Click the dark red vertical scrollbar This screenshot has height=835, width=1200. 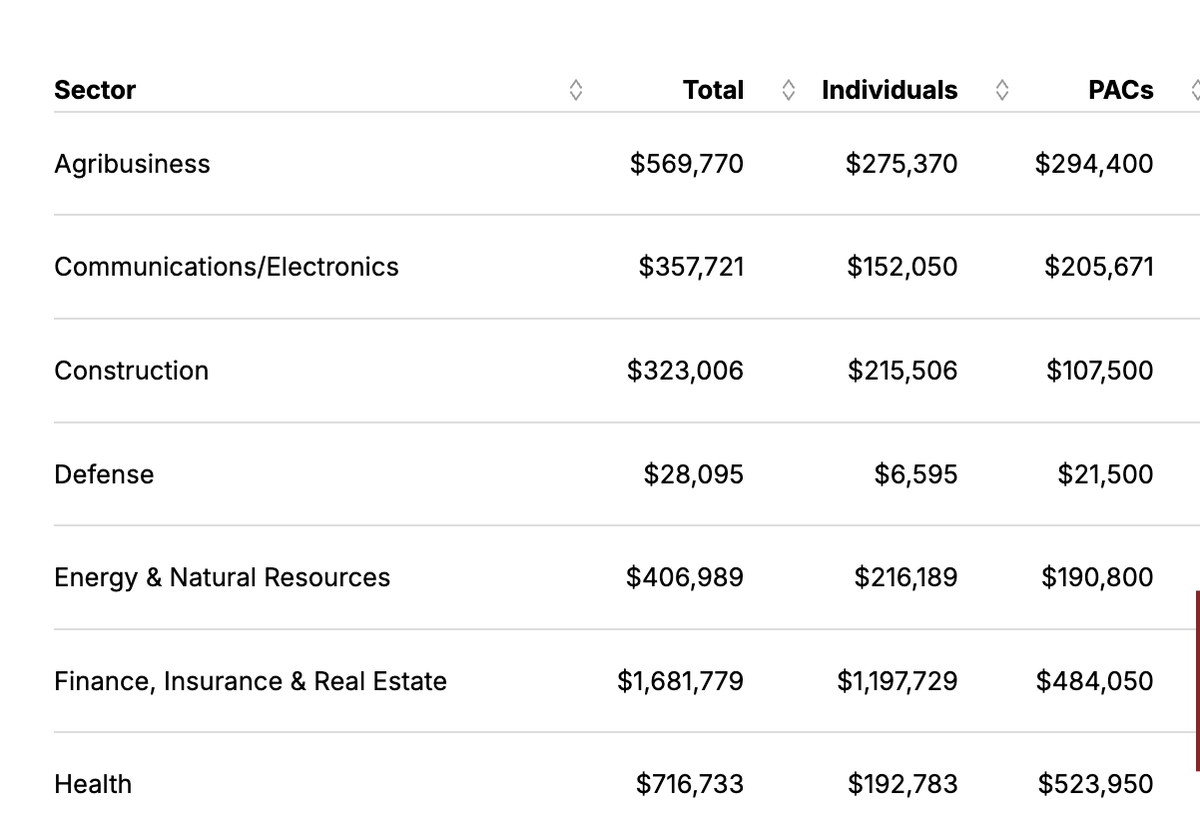[1196, 680]
